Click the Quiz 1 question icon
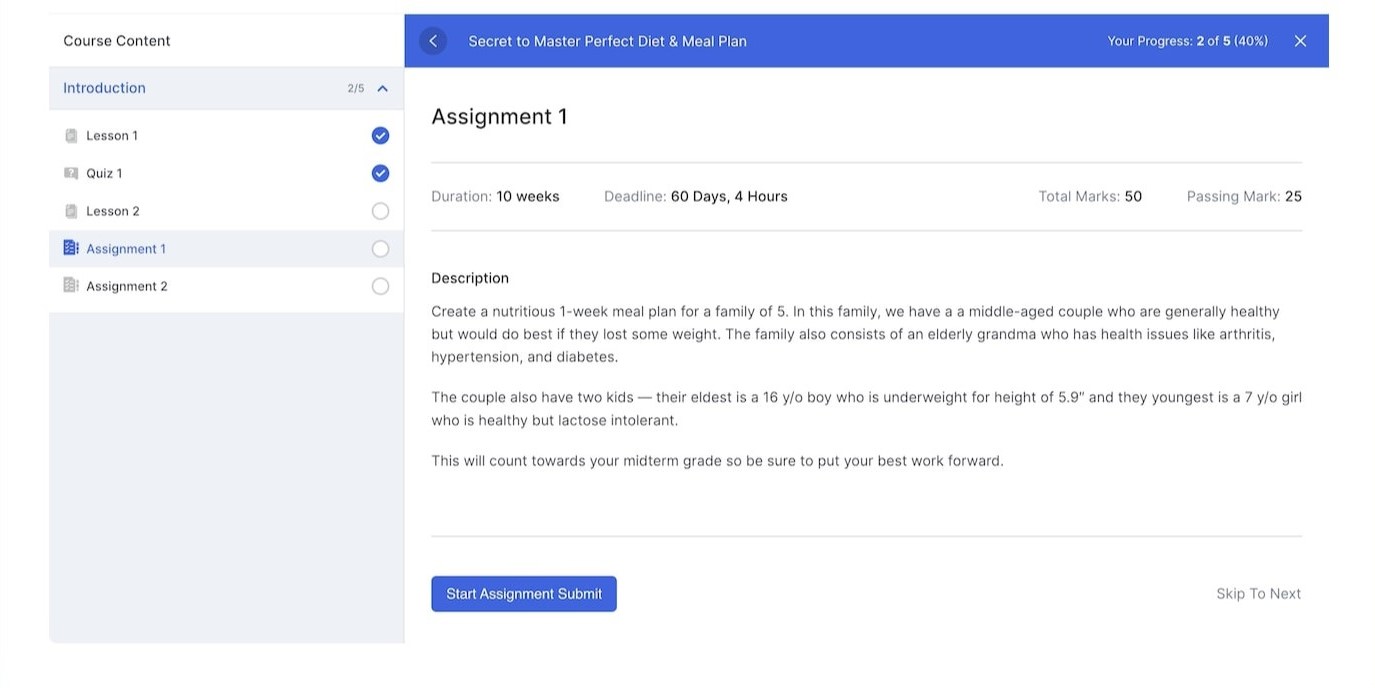Screen dimensions: 1375x688 pos(71,173)
